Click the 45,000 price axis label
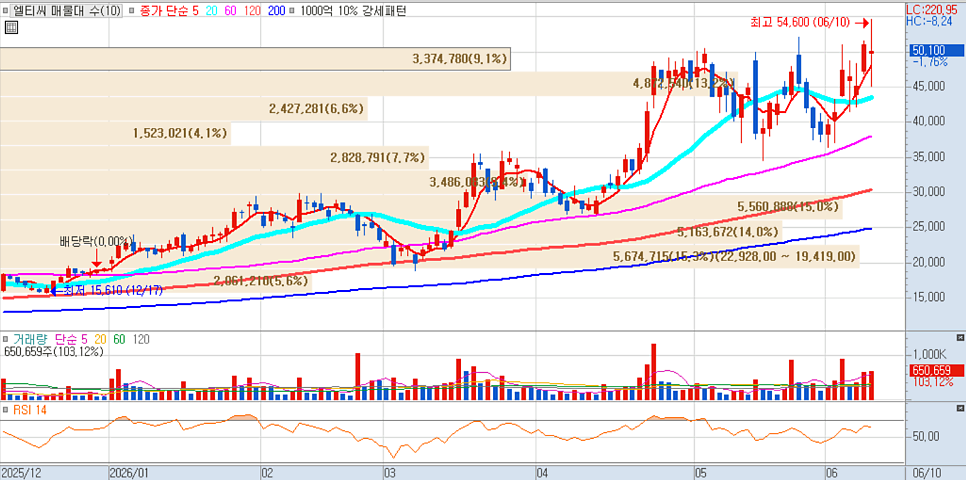 tap(929, 86)
